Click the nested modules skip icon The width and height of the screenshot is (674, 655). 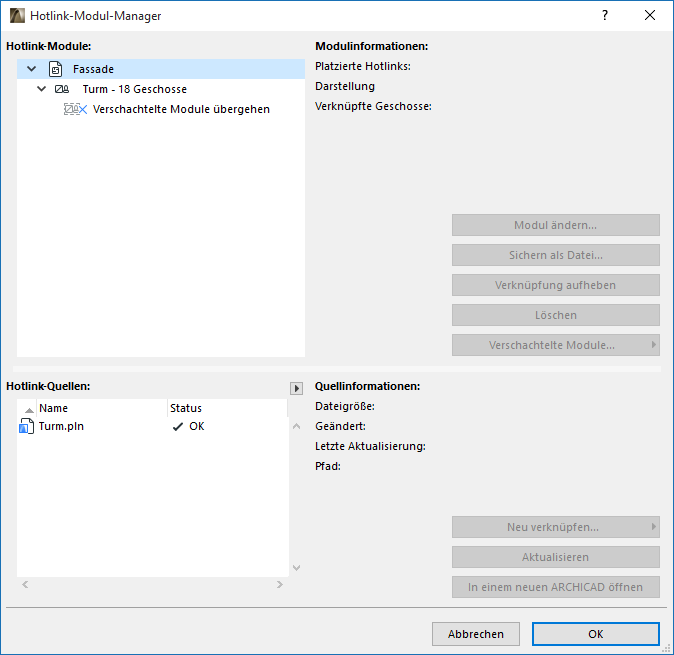75,109
